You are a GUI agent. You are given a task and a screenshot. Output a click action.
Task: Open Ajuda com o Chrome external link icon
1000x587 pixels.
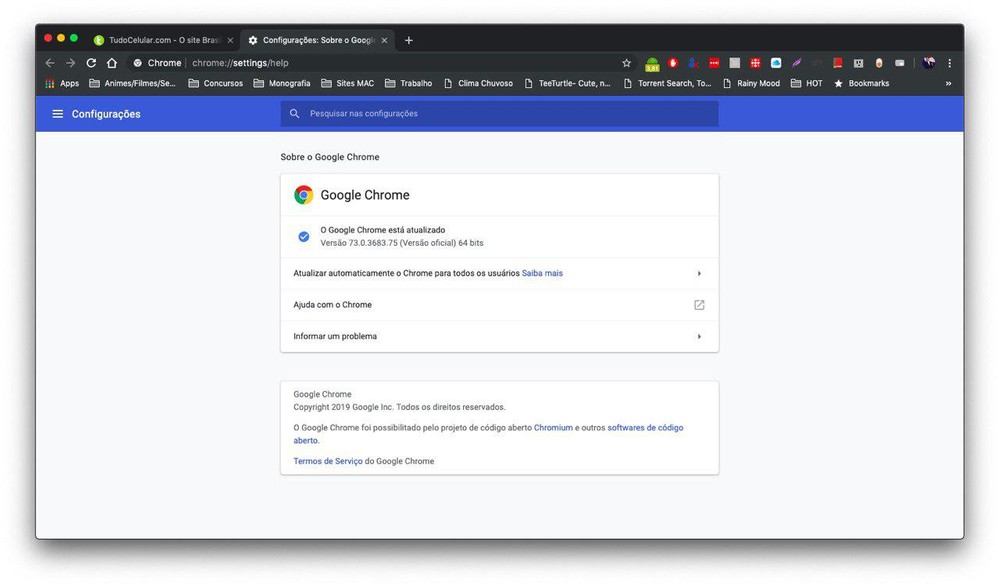[699, 304]
